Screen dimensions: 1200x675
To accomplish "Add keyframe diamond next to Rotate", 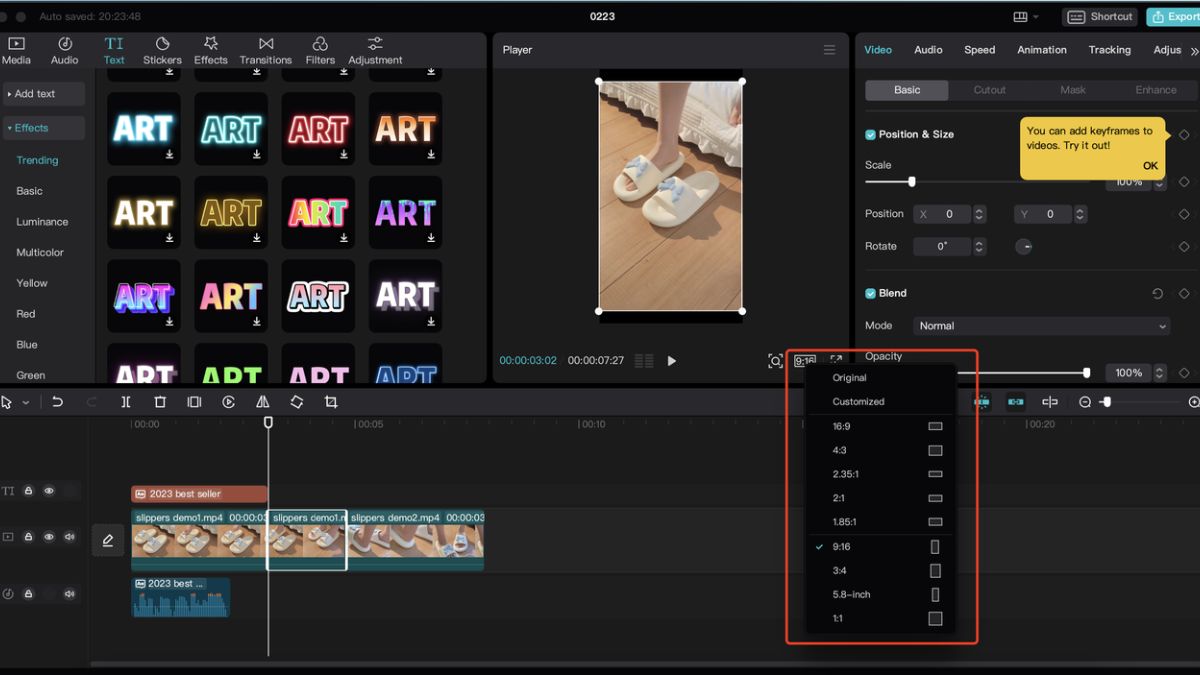I will pyautogui.click(x=1184, y=247).
